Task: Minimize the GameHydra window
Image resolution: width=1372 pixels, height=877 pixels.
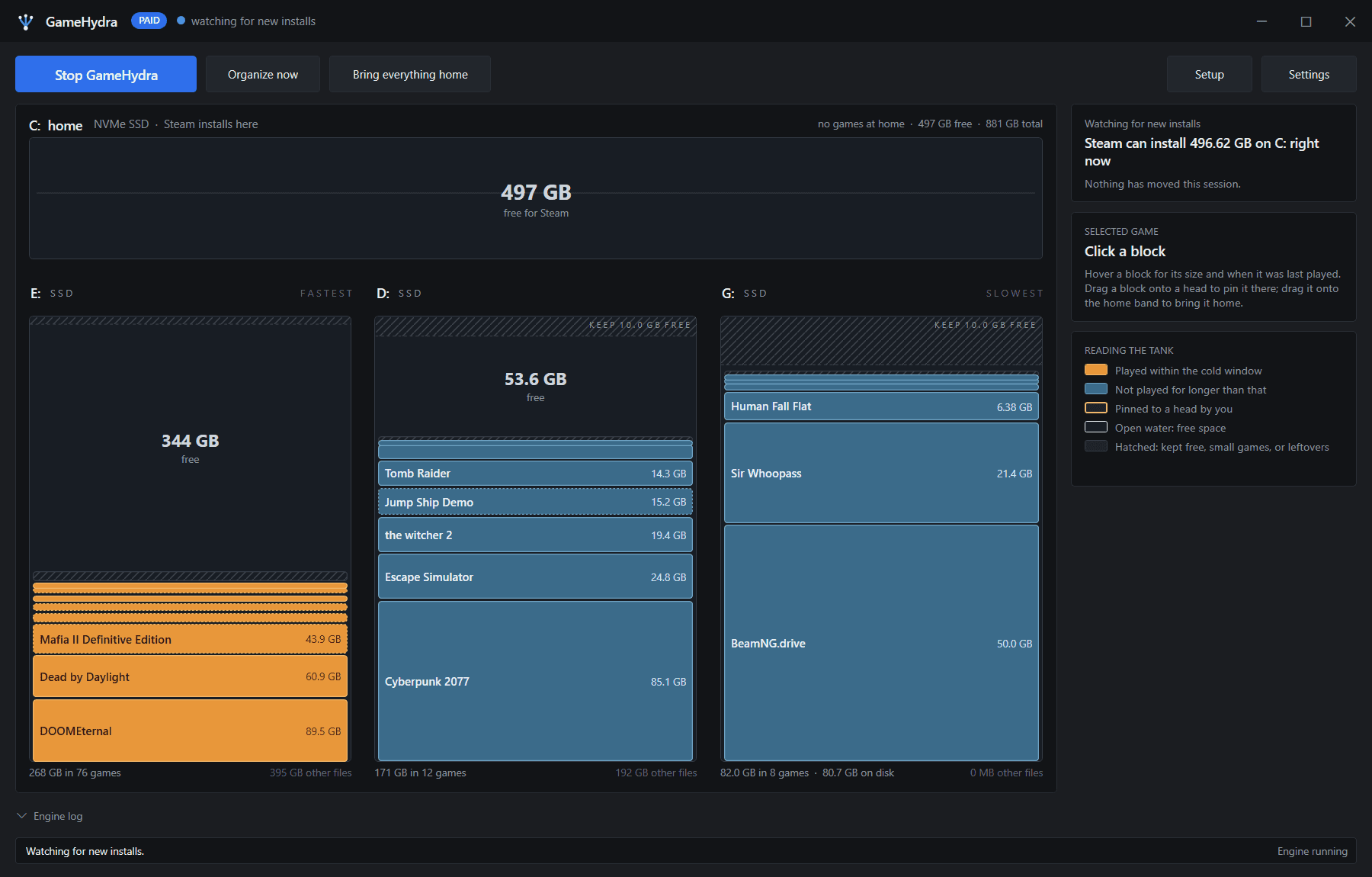Action: (1261, 21)
